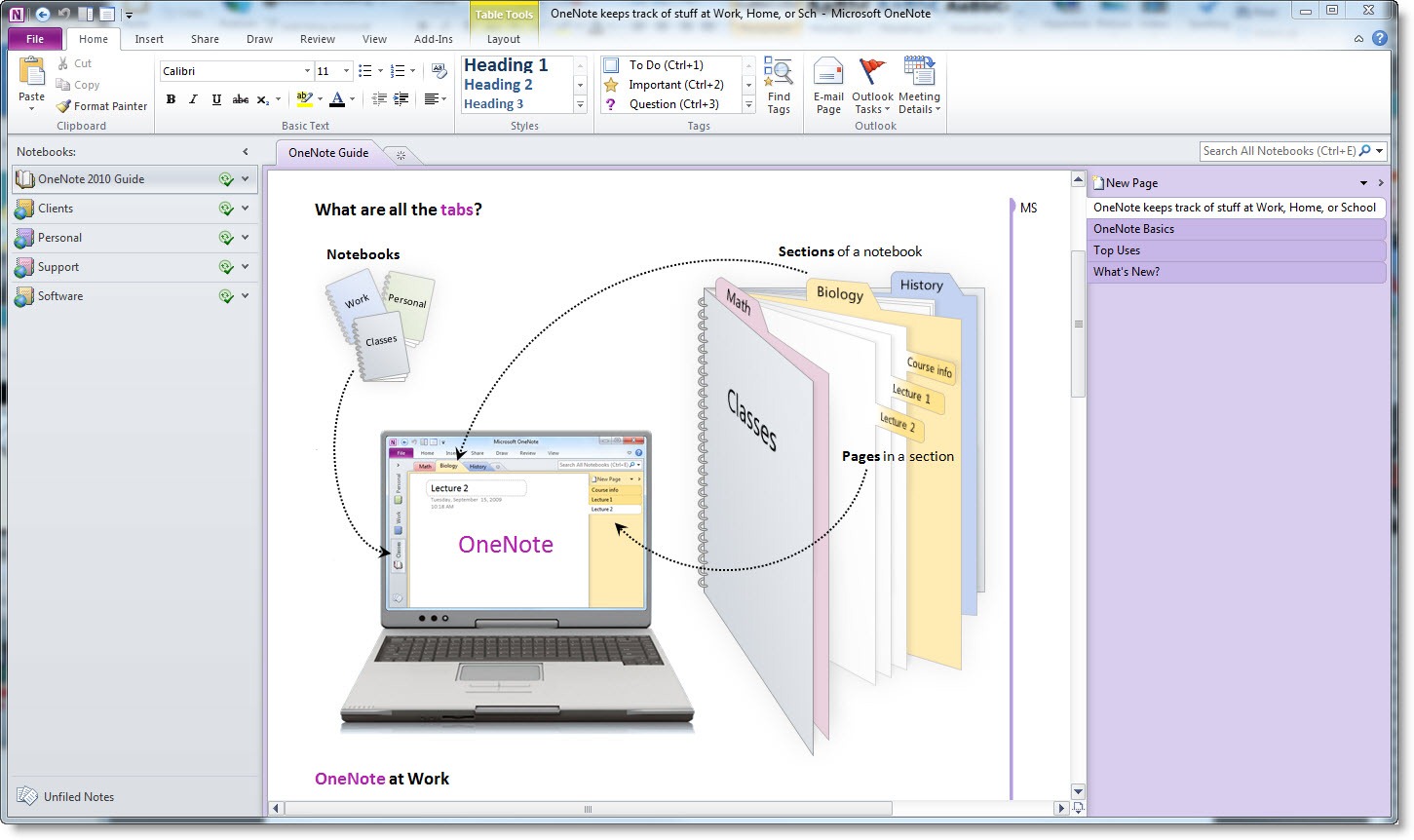
Task: Apply strikethrough formatting
Action: pyautogui.click(x=240, y=98)
